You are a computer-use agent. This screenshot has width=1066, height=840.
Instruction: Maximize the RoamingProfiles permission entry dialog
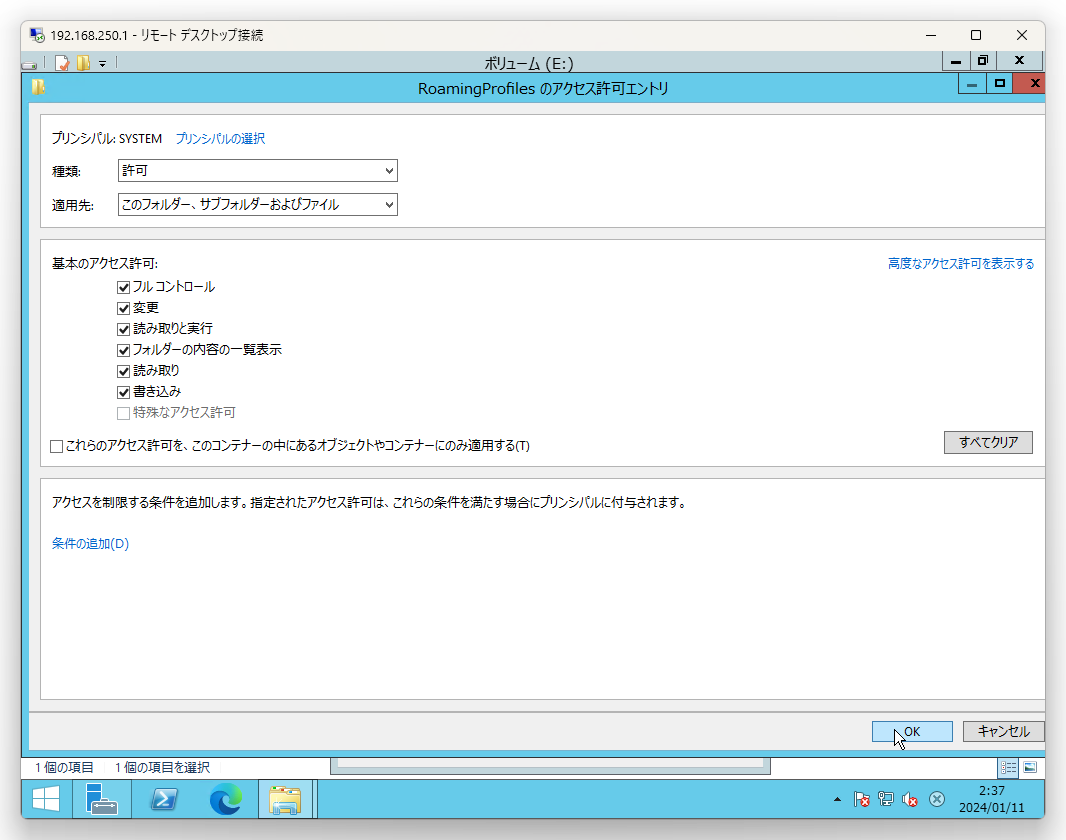(x=999, y=84)
